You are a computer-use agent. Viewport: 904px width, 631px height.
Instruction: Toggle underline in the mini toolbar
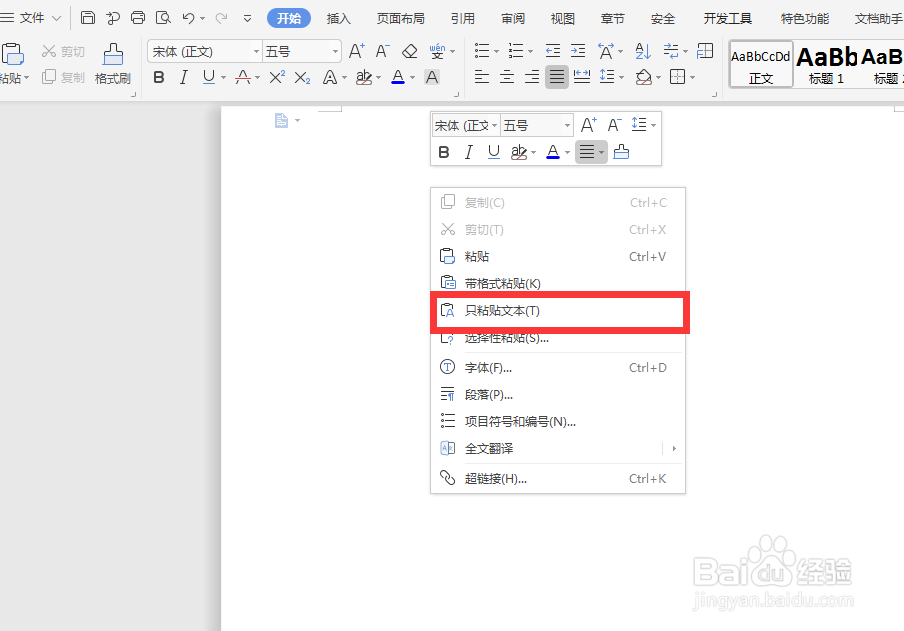493,151
